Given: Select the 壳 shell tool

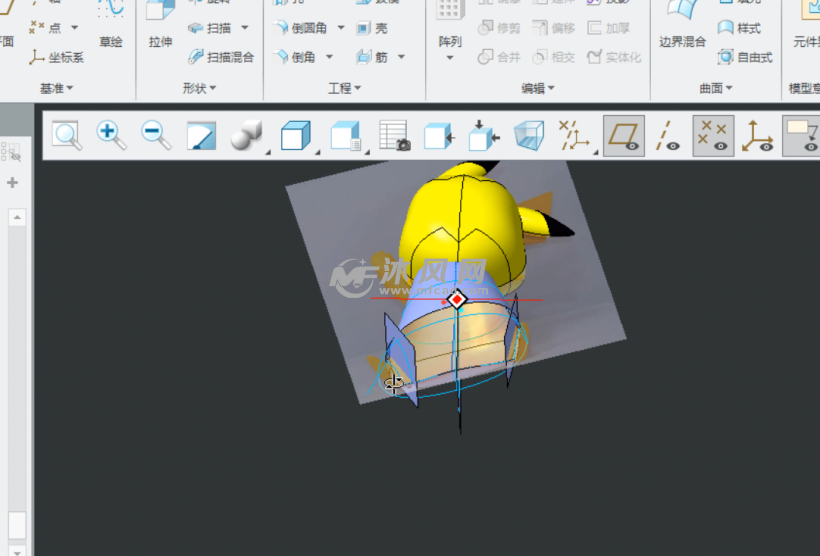Looking at the screenshot, I should [372, 28].
